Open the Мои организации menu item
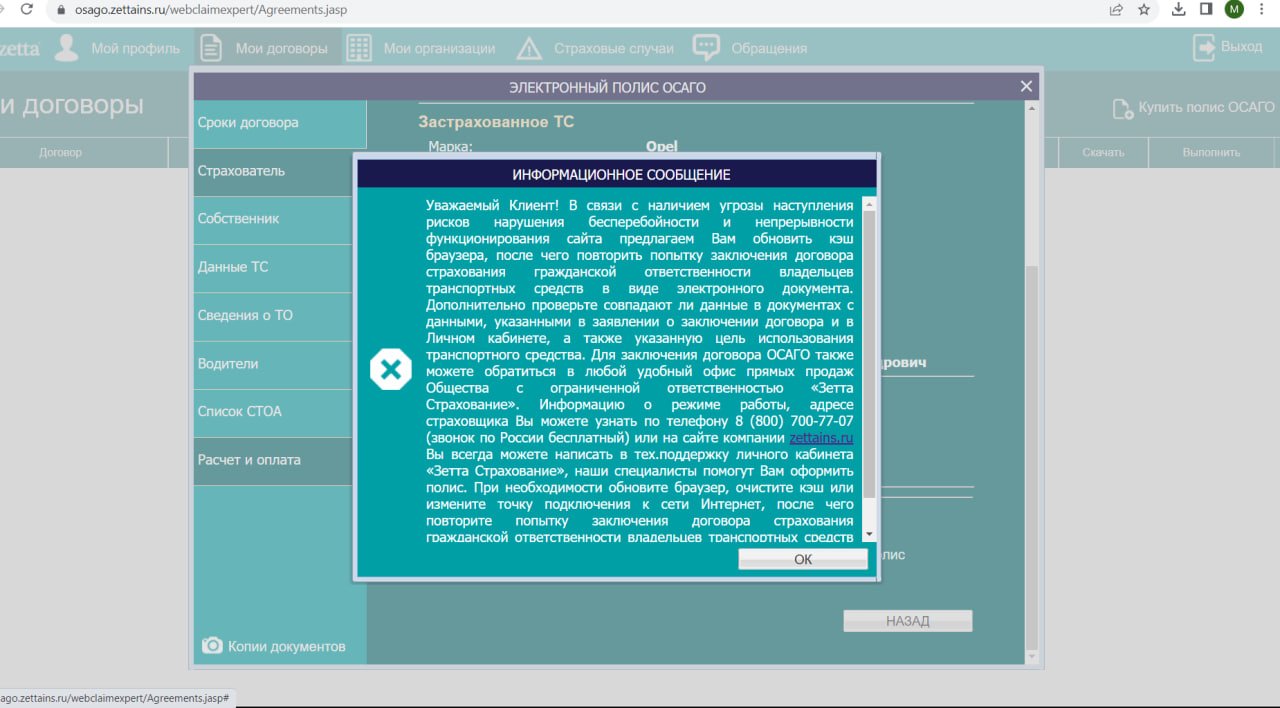Screen dimensions: 1280x708 click(439, 48)
